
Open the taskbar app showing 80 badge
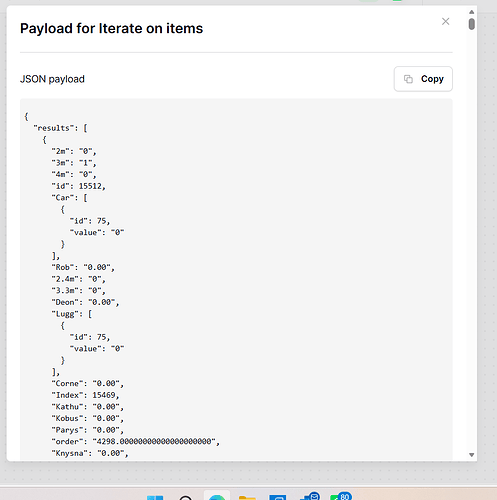click(x=341, y=496)
